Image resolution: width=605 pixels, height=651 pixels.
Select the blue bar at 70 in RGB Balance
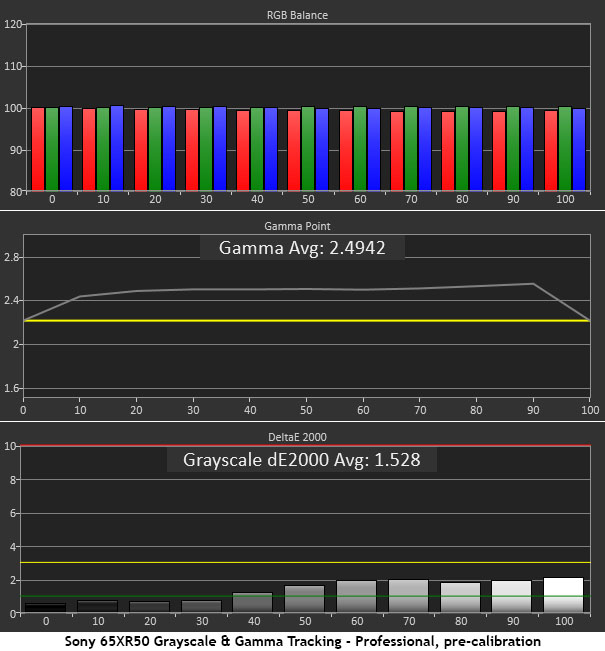click(x=425, y=149)
